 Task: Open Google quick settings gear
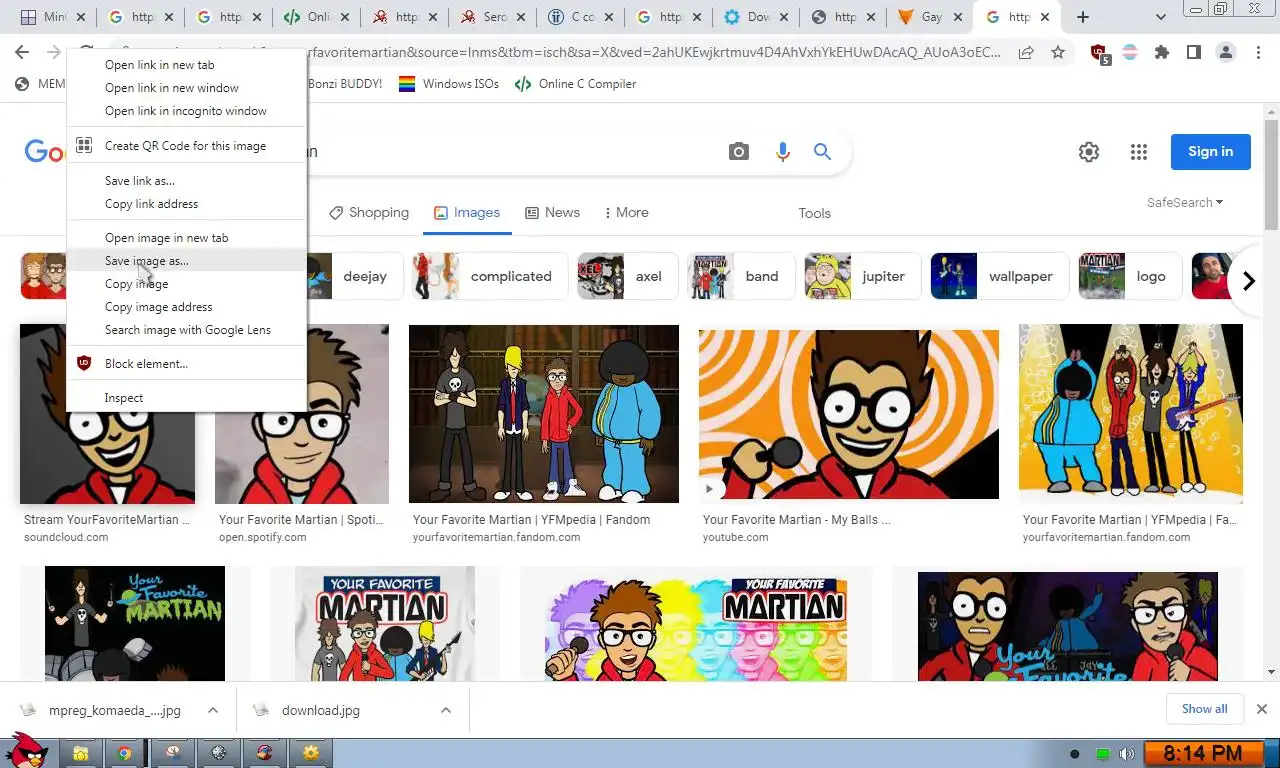[x=1089, y=152]
